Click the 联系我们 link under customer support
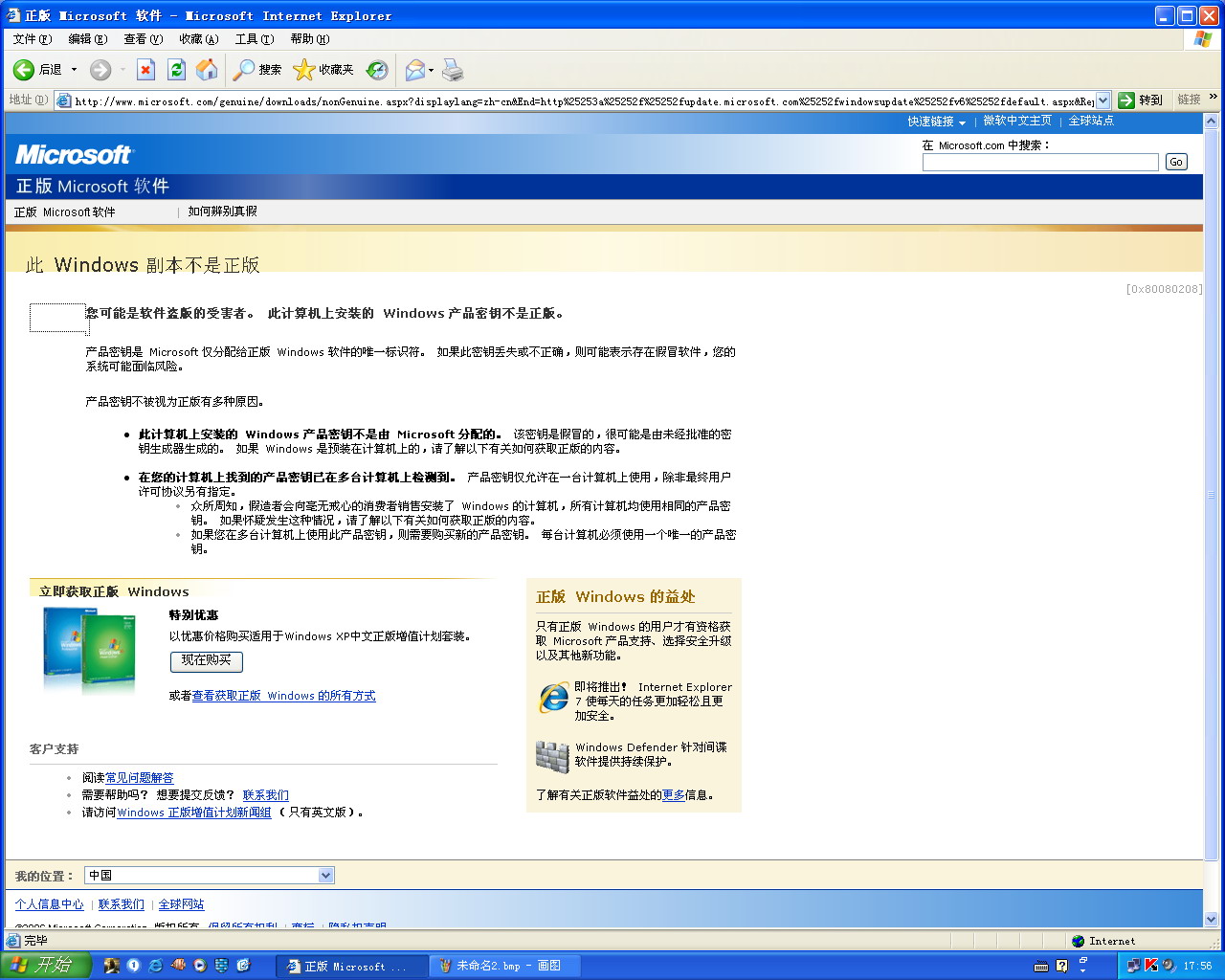Image resolution: width=1225 pixels, height=980 pixels. click(266, 795)
